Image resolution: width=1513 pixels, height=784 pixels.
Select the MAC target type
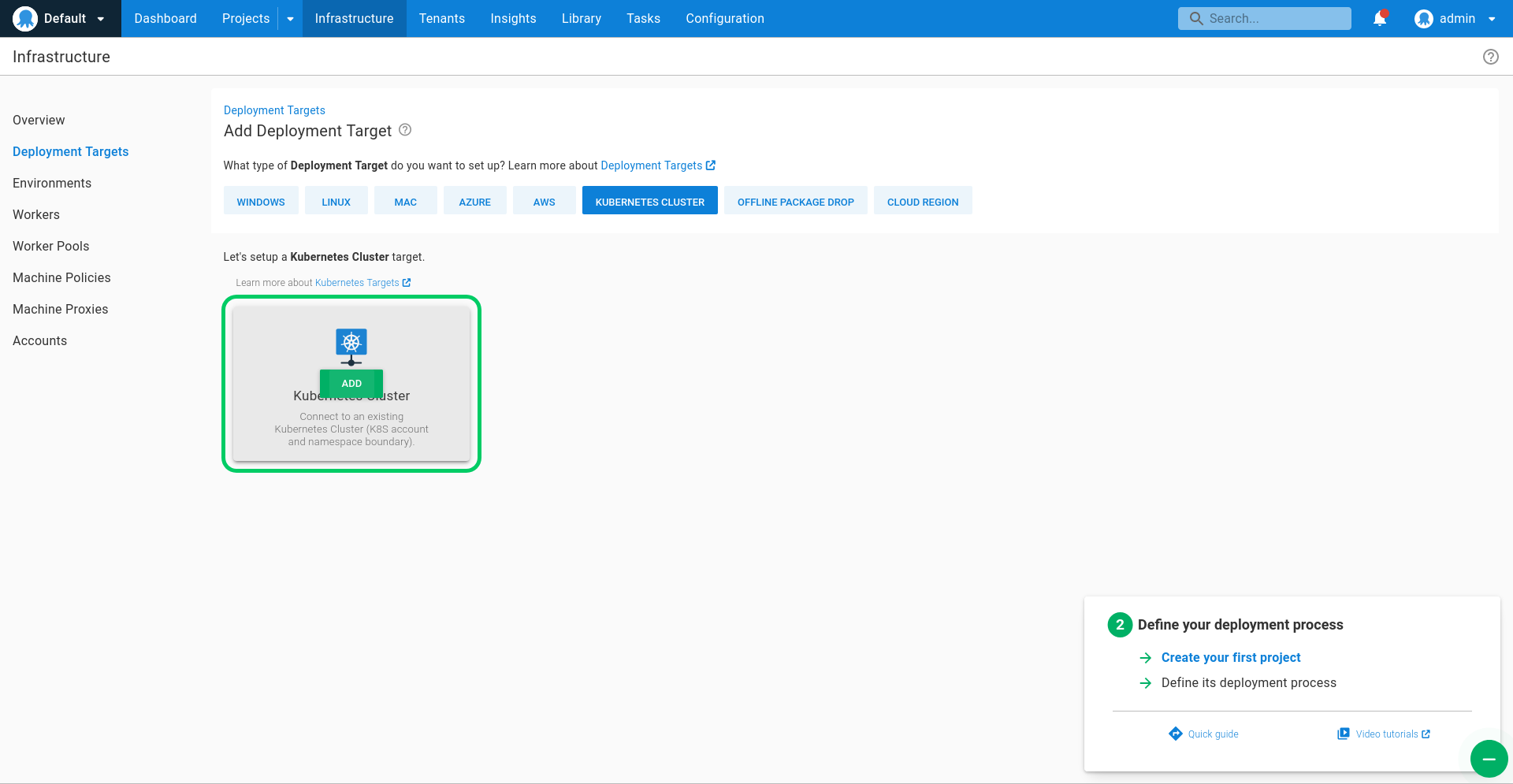click(406, 200)
